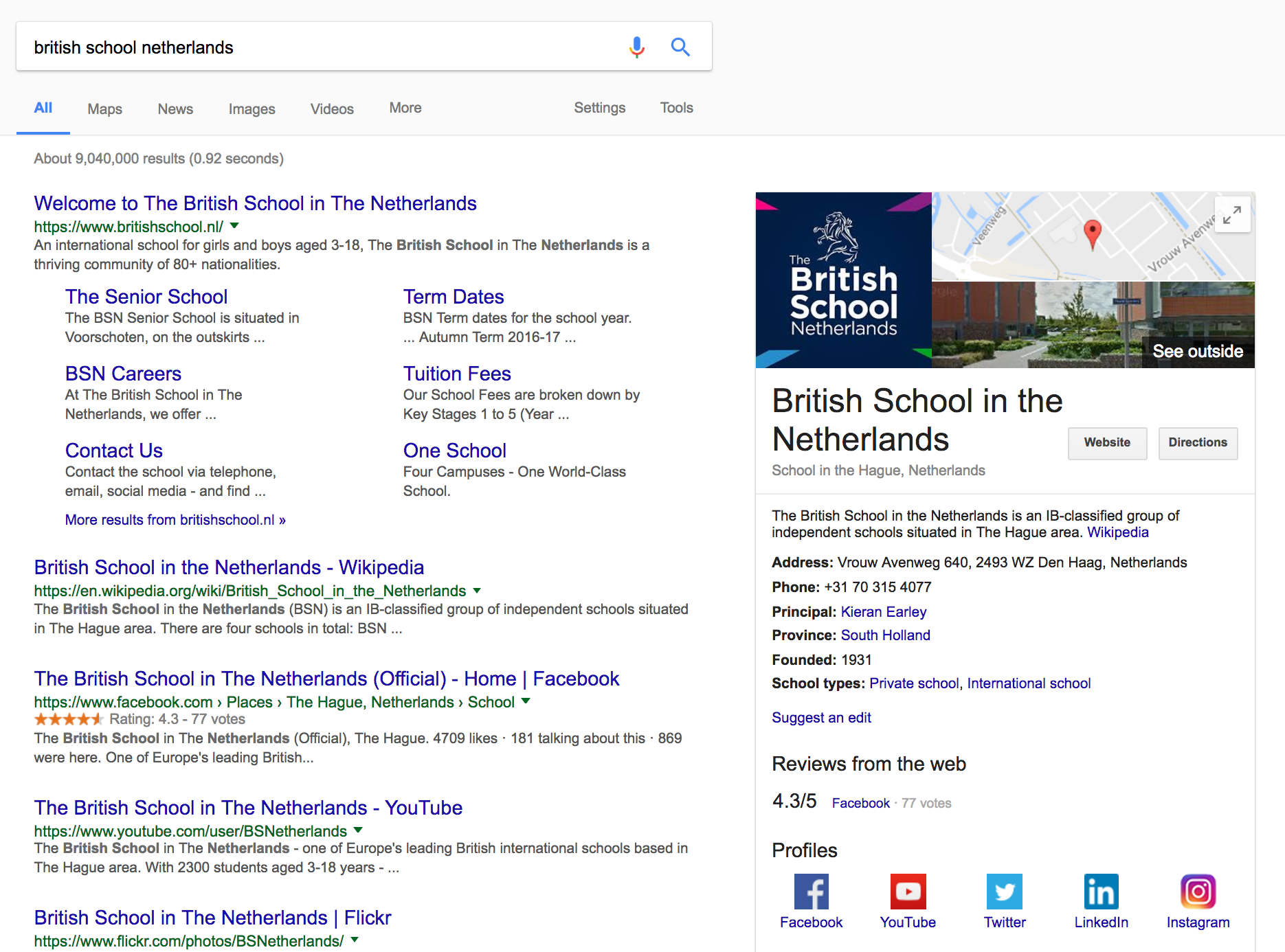Click Suggest an edit link

point(821,718)
